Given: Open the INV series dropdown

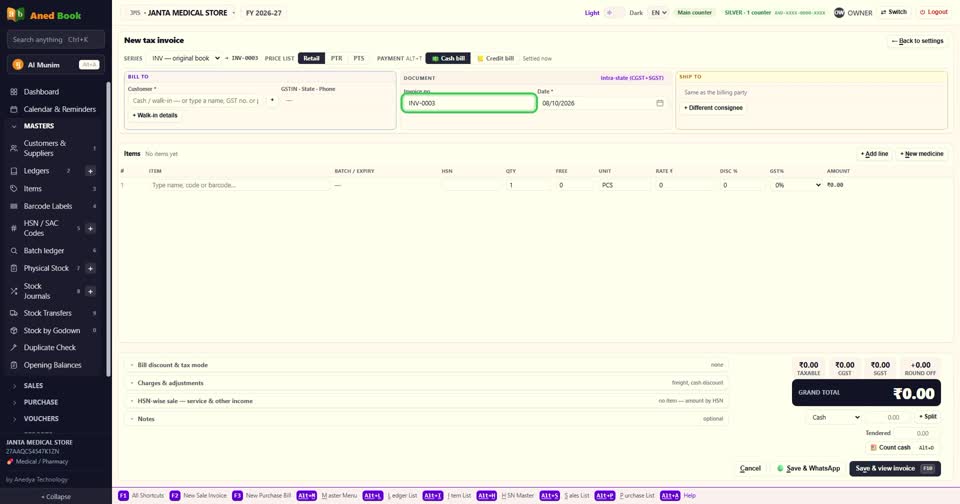Looking at the screenshot, I should (186, 58).
